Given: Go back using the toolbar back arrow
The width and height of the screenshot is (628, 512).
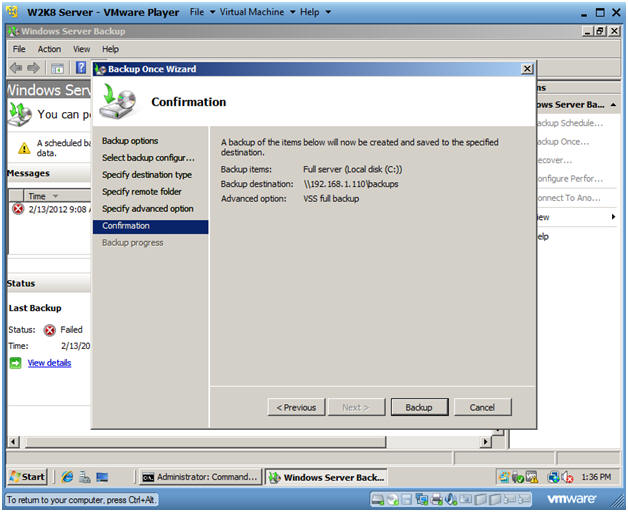Looking at the screenshot, I should (x=16, y=68).
